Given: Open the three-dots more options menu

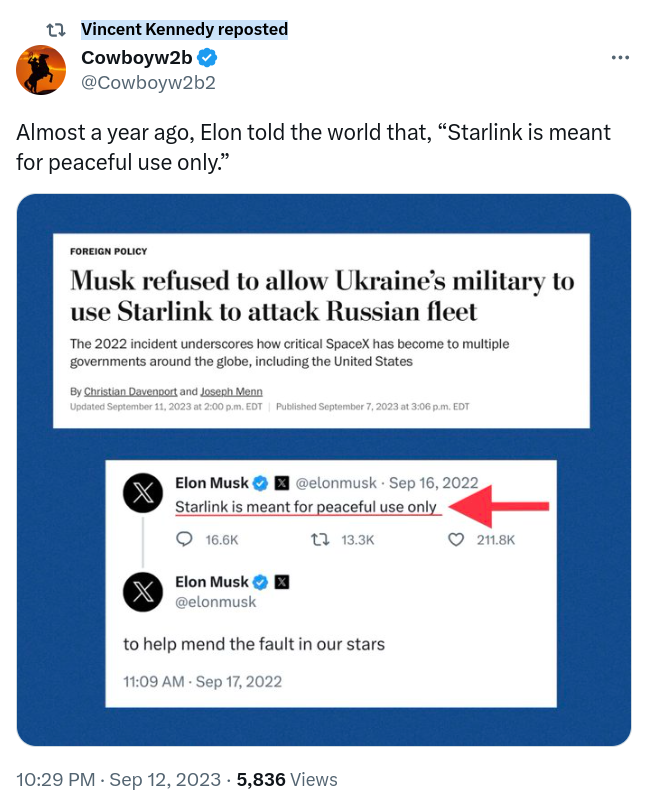Looking at the screenshot, I should point(620,58).
